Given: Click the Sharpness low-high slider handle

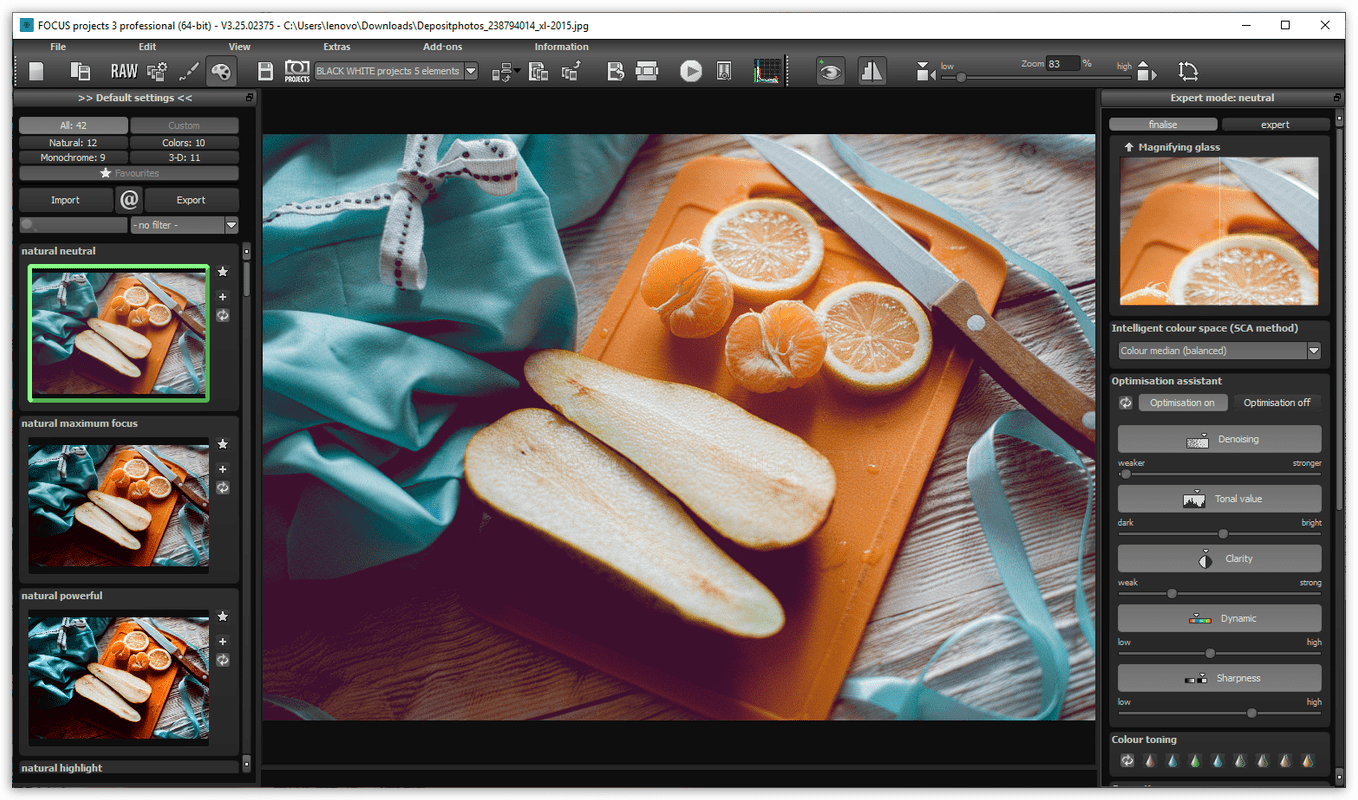Looking at the screenshot, I should (1252, 713).
